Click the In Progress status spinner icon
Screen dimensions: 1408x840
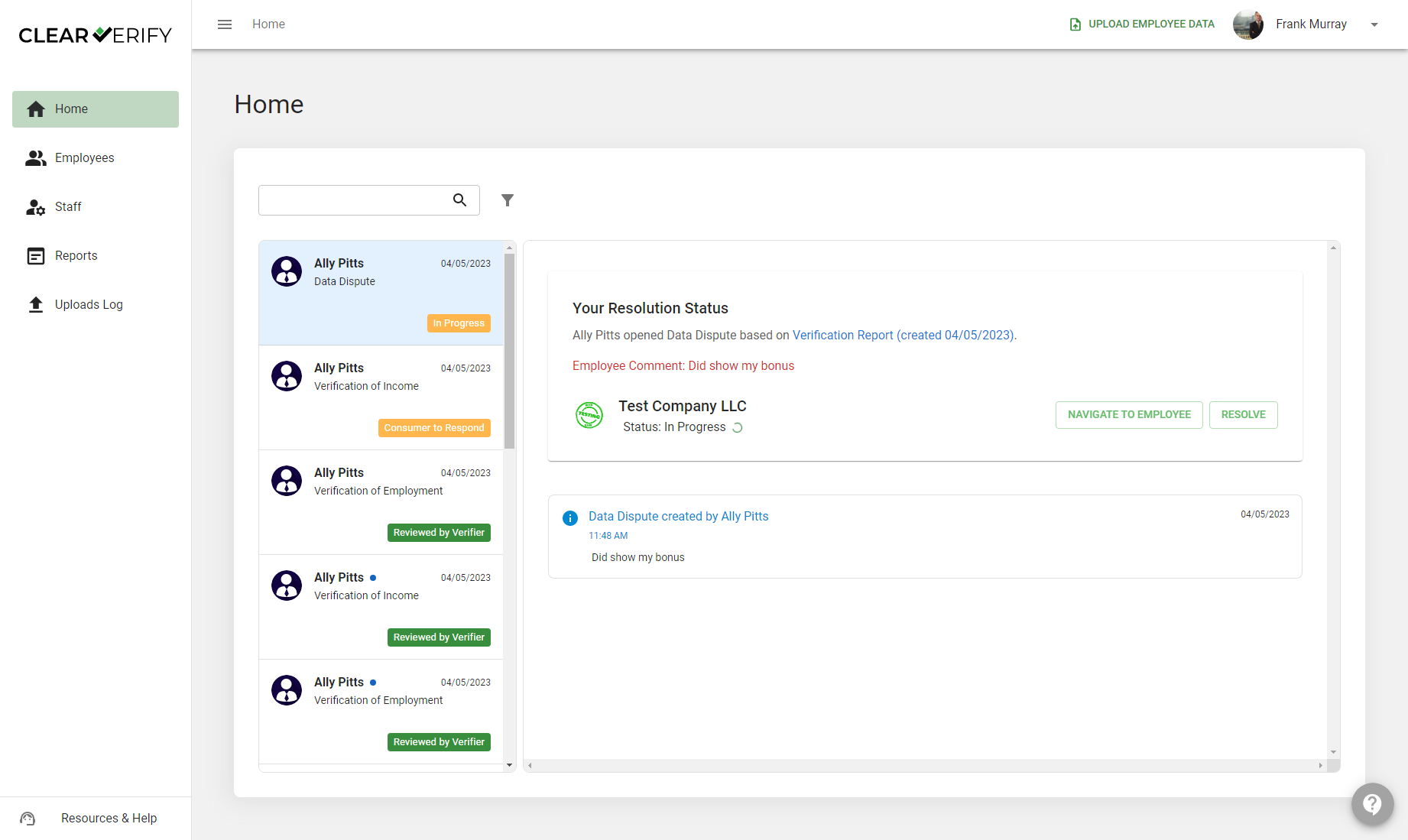pyautogui.click(x=738, y=428)
